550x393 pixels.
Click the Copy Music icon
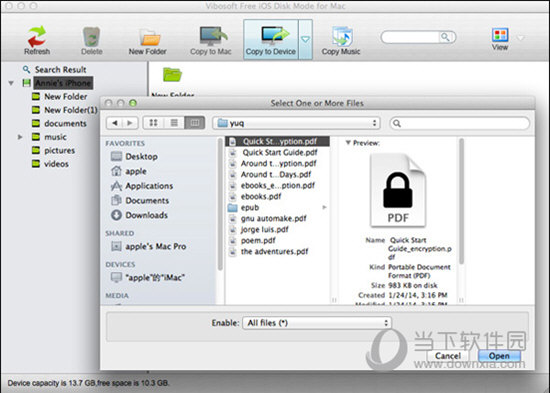(x=341, y=40)
